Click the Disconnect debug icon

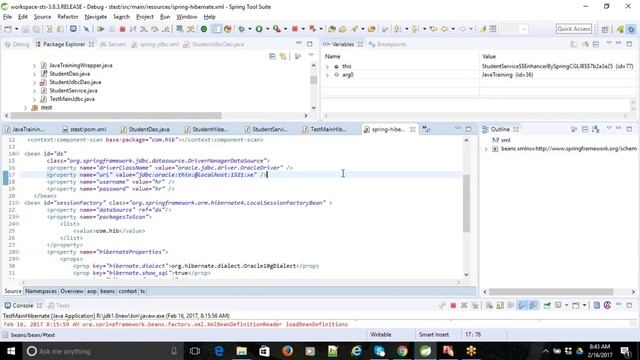tap(133, 29)
